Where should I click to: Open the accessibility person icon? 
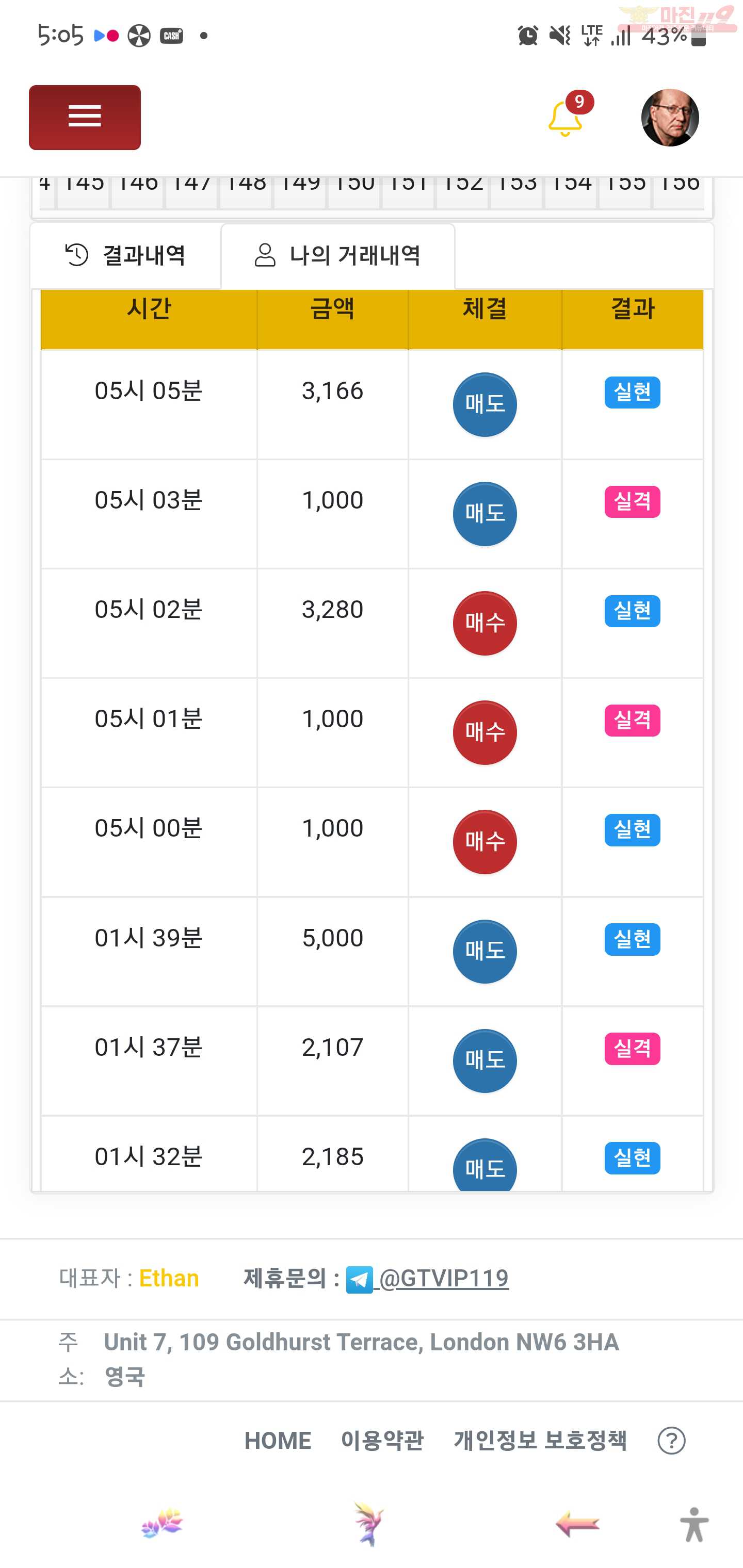[x=694, y=1524]
